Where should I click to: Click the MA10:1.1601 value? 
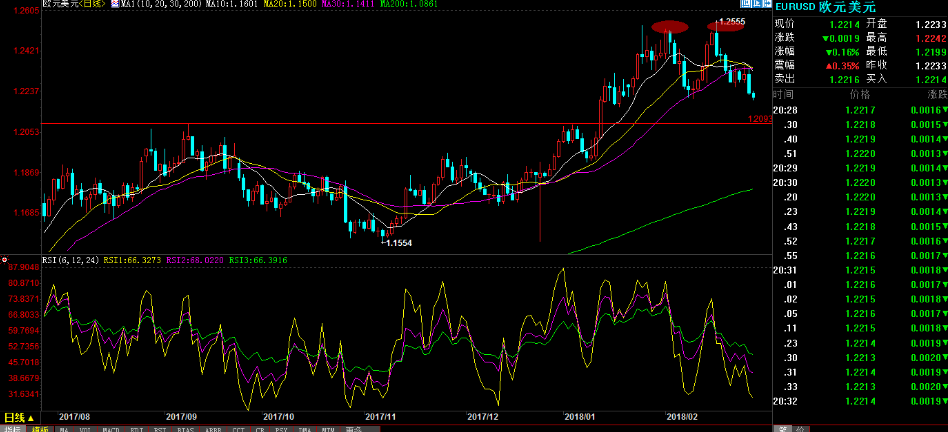[x=232, y=4]
